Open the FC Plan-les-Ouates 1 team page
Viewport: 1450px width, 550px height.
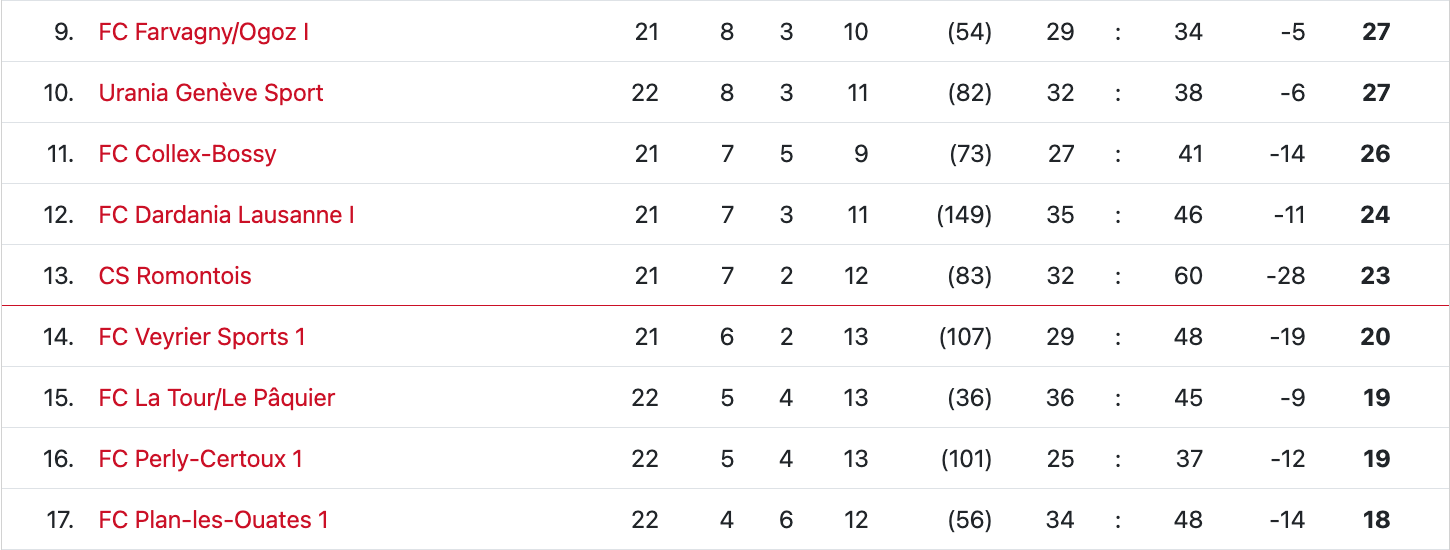click(x=213, y=520)
